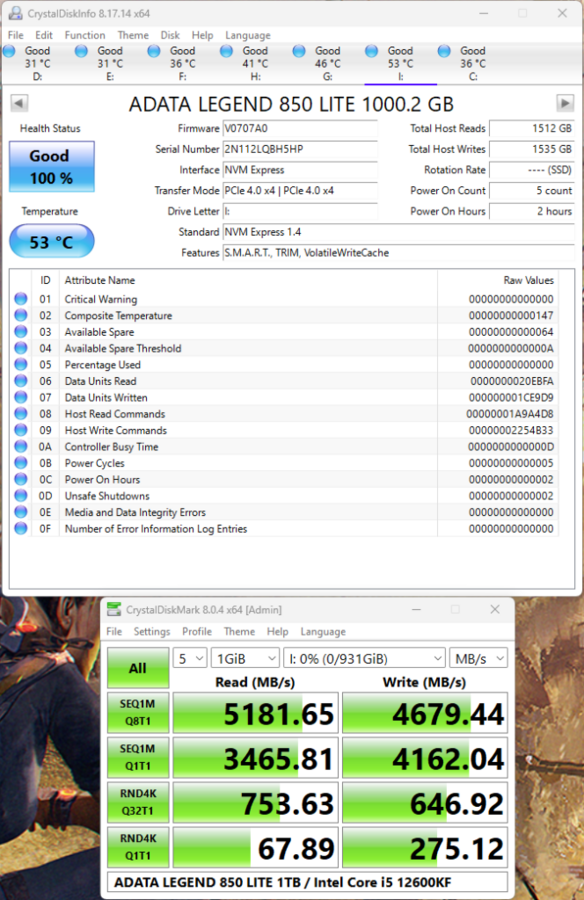This screenshot has height=900, width=584.
Task: Click raw value 0000000020EBFA of Data Units Read
Action: point(512,381)
